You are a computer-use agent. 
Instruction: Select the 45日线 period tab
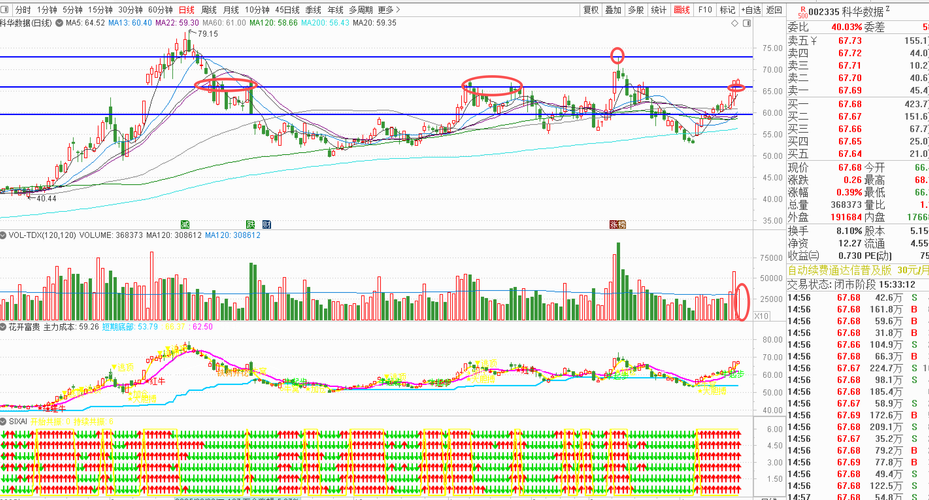[287, 9]
